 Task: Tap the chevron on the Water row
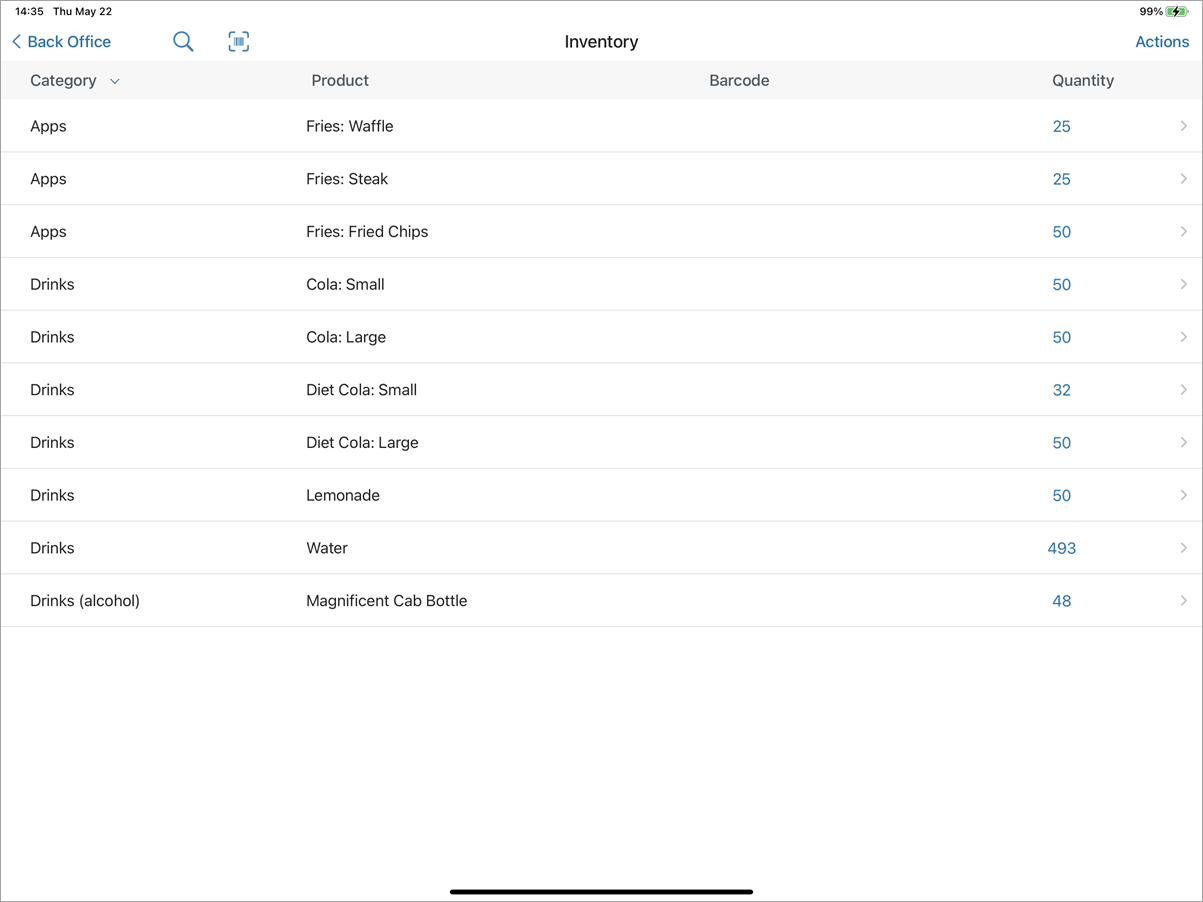(x=1184, y=548)
